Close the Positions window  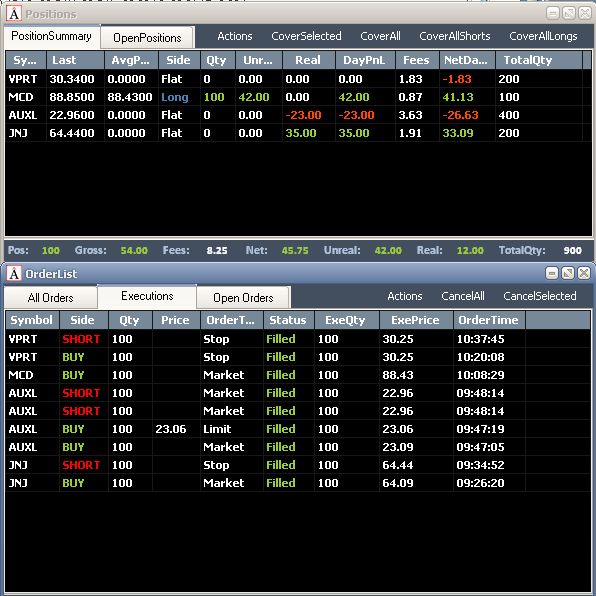(585, 14)
